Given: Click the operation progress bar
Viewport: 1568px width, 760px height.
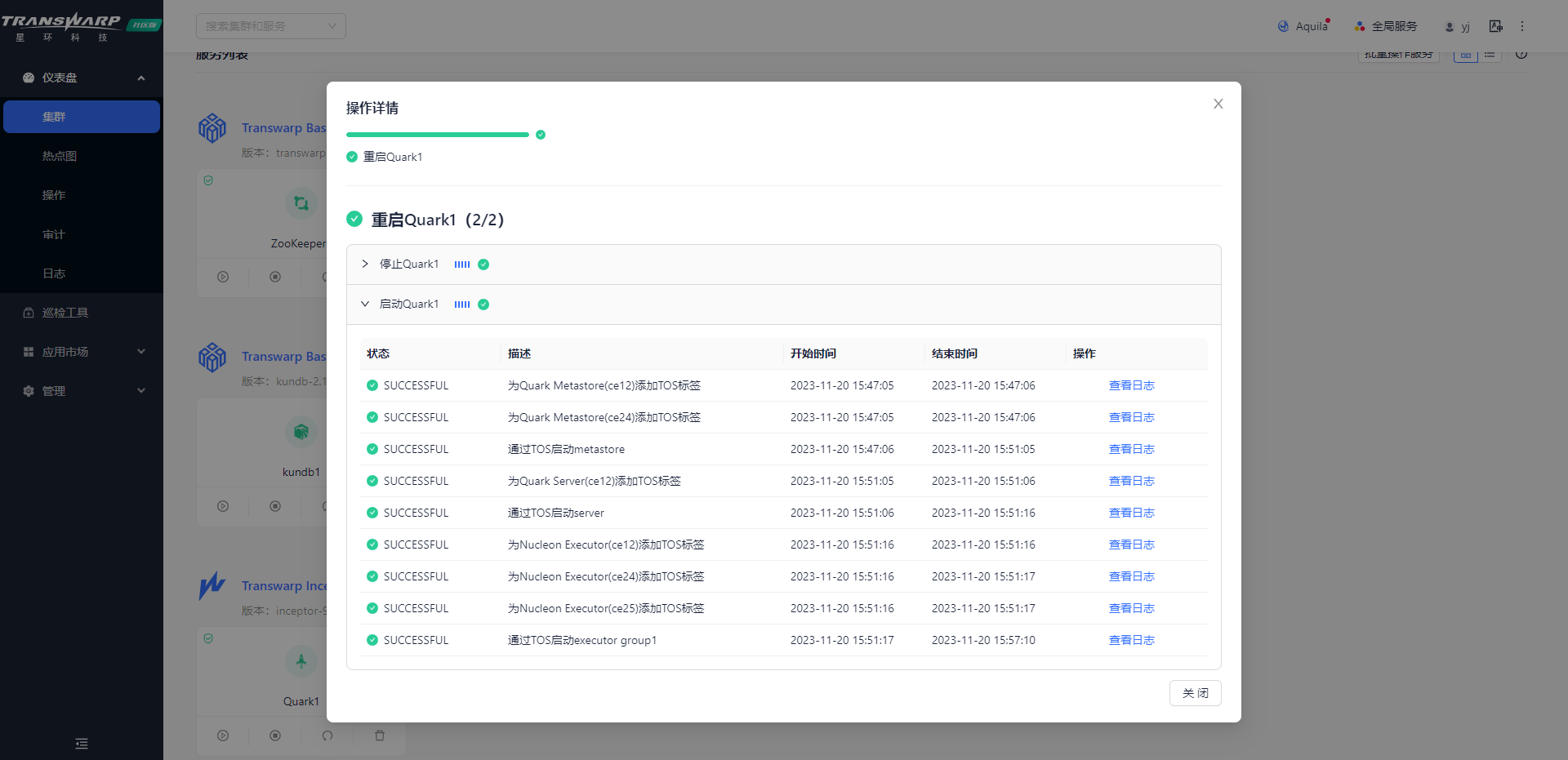Looking at the screenshot, I should coord(438,135).
